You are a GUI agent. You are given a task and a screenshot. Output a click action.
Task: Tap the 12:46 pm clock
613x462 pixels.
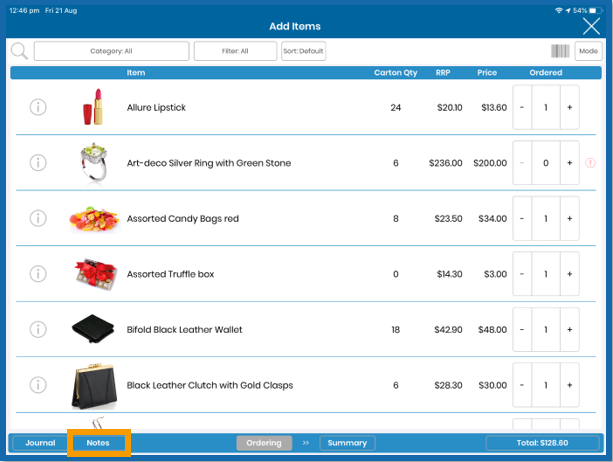[24, 11]
